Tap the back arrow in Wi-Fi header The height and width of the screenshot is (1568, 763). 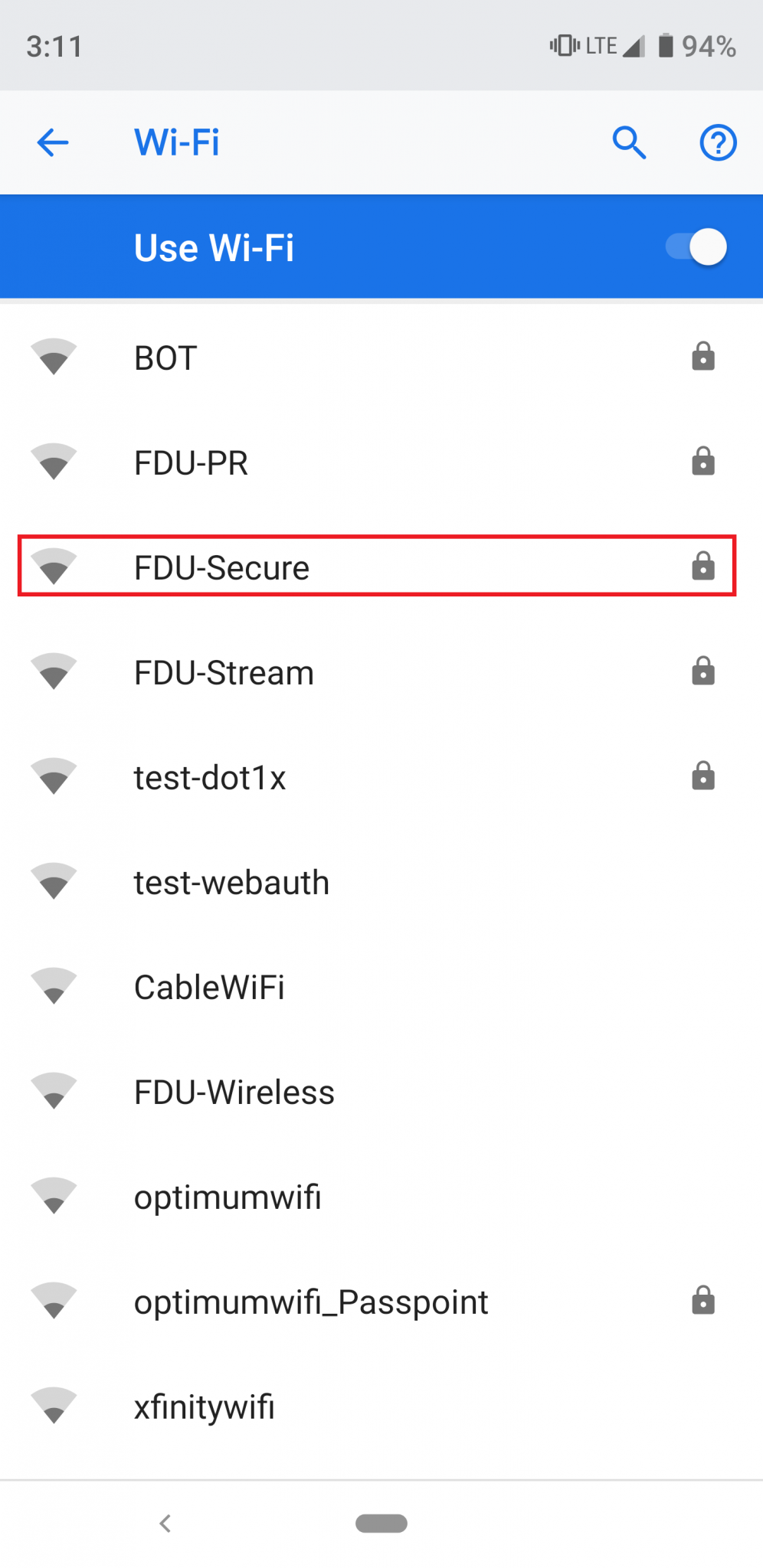[x=53, y=142]
